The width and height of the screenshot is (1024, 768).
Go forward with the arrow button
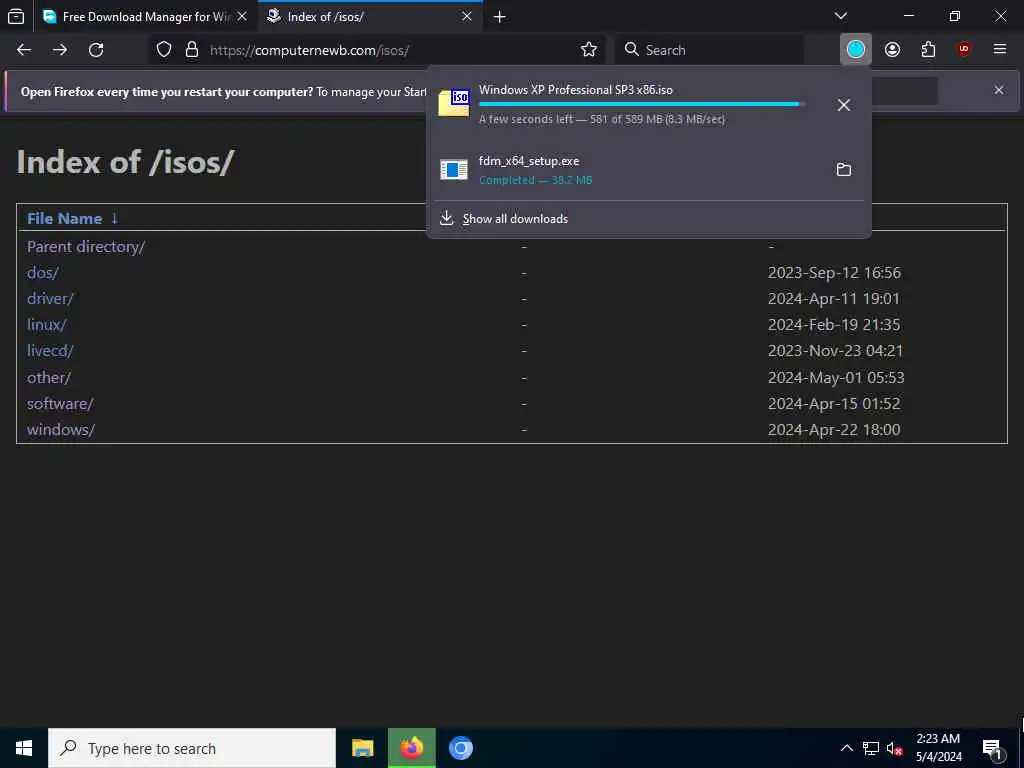click(x=60, y=50)
